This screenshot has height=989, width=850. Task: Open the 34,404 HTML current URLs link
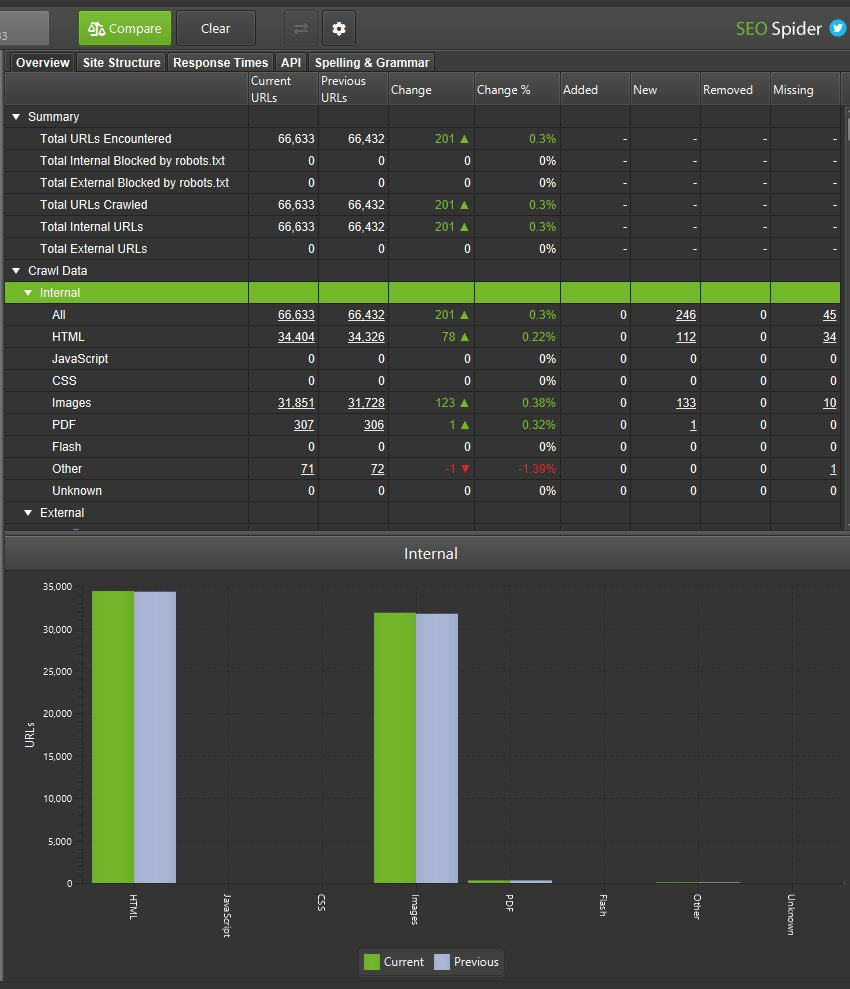296,337
